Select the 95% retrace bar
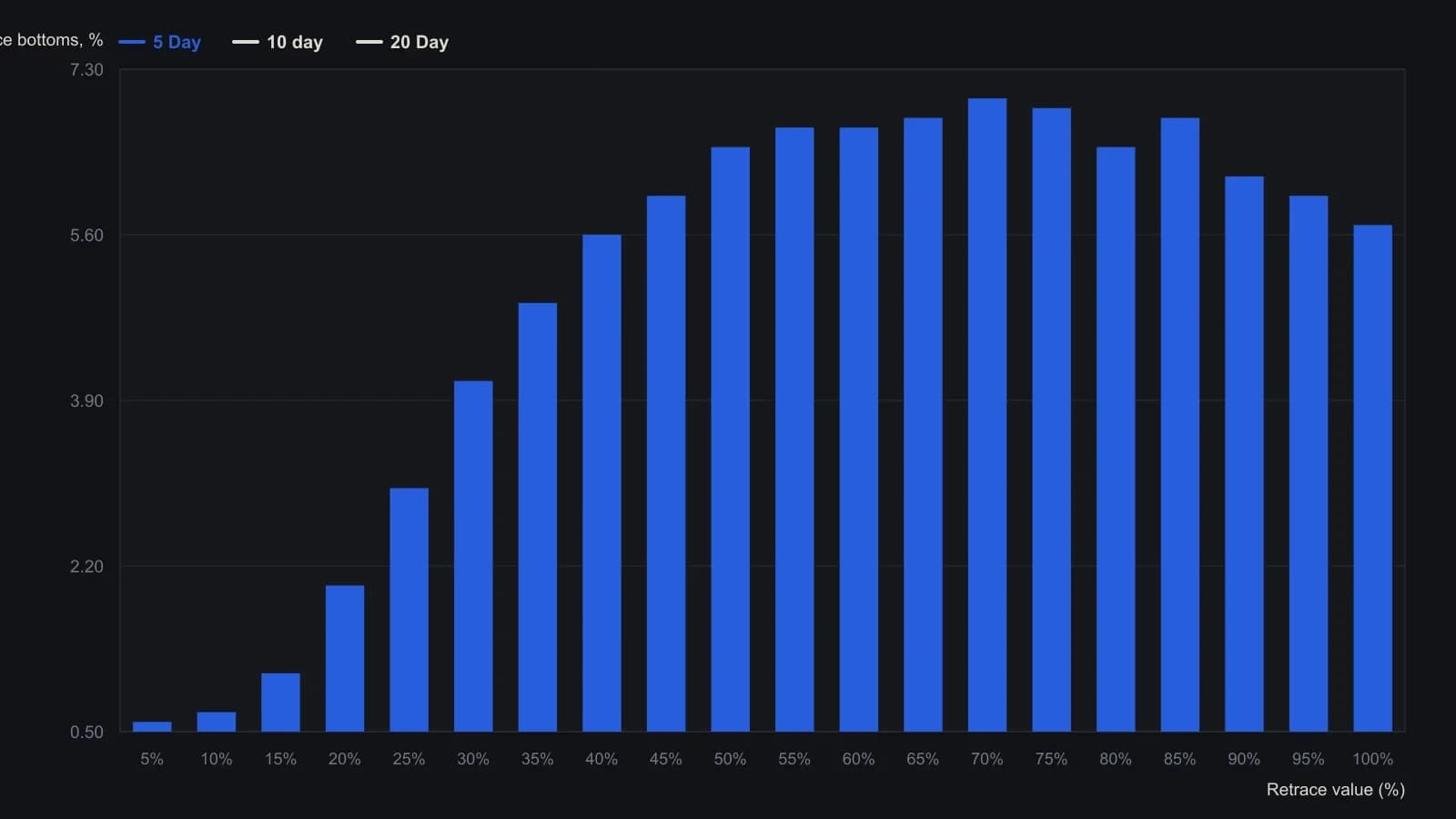 coord(1309,463)
